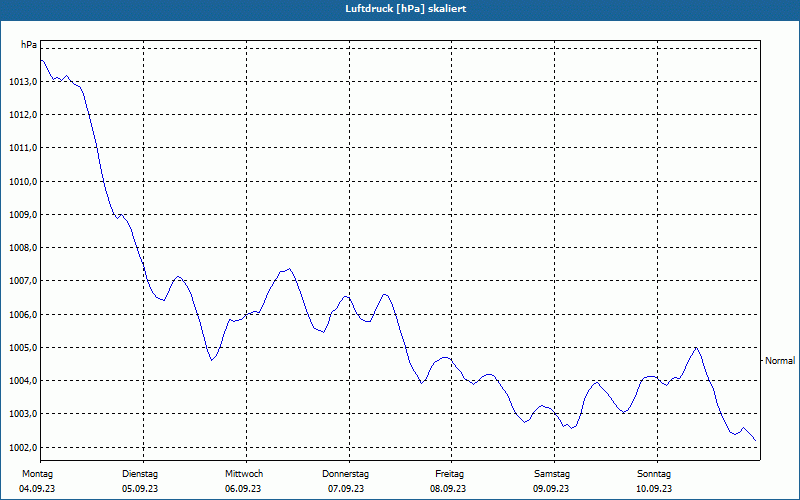Click the 1009,0 y-axis value
This screenshot has height=500, width=800.
point(23,215)
